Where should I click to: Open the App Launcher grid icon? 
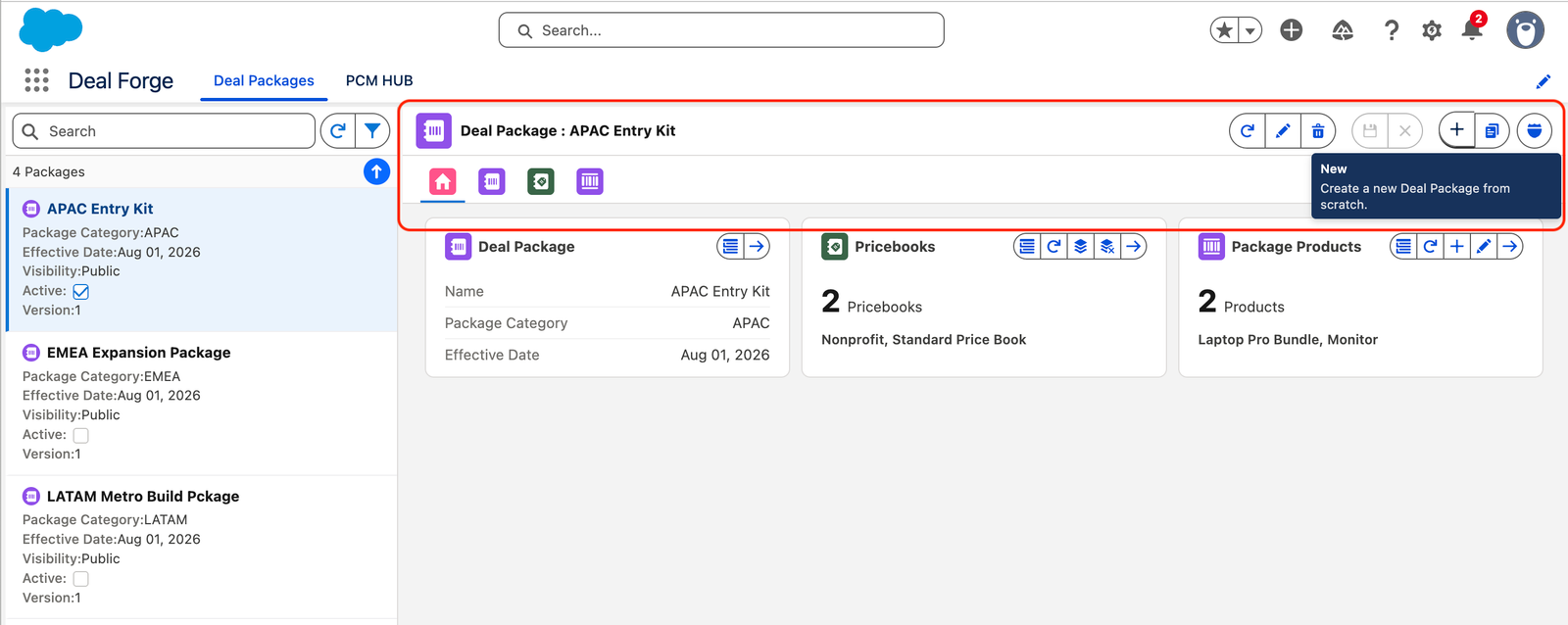[36, 80]
